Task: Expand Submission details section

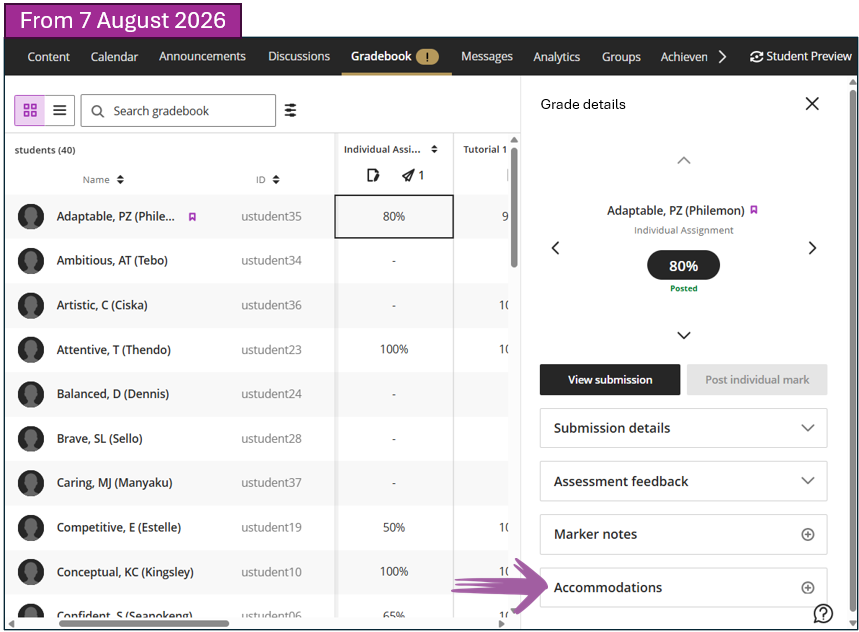Action: [683, 428]
